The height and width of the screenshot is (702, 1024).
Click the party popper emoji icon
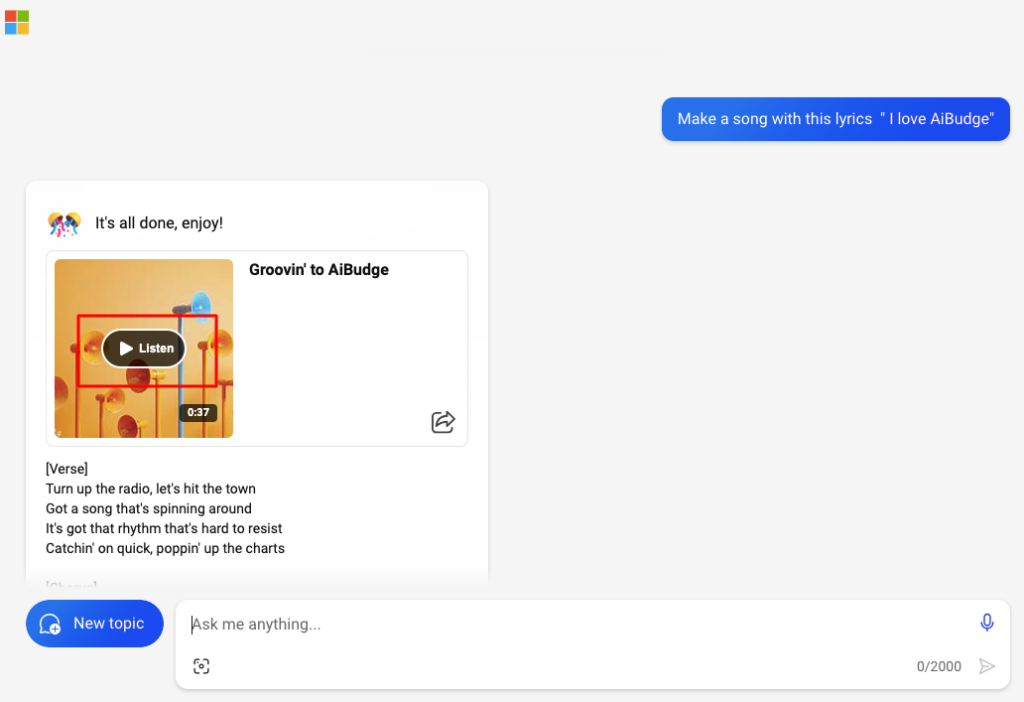[x=64, y=224]
